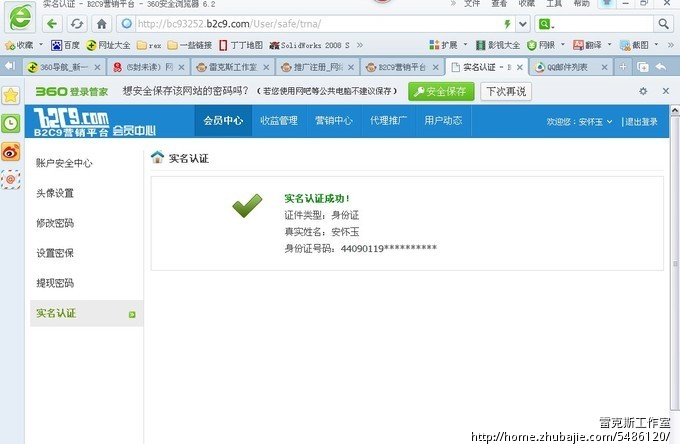Open 头像设置 sidebar item

pyautogui.click(x=55, y=193)
